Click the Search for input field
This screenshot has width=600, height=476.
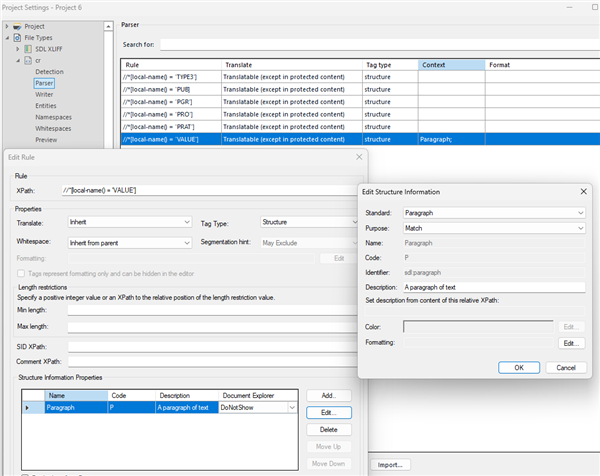coord(380,45)
